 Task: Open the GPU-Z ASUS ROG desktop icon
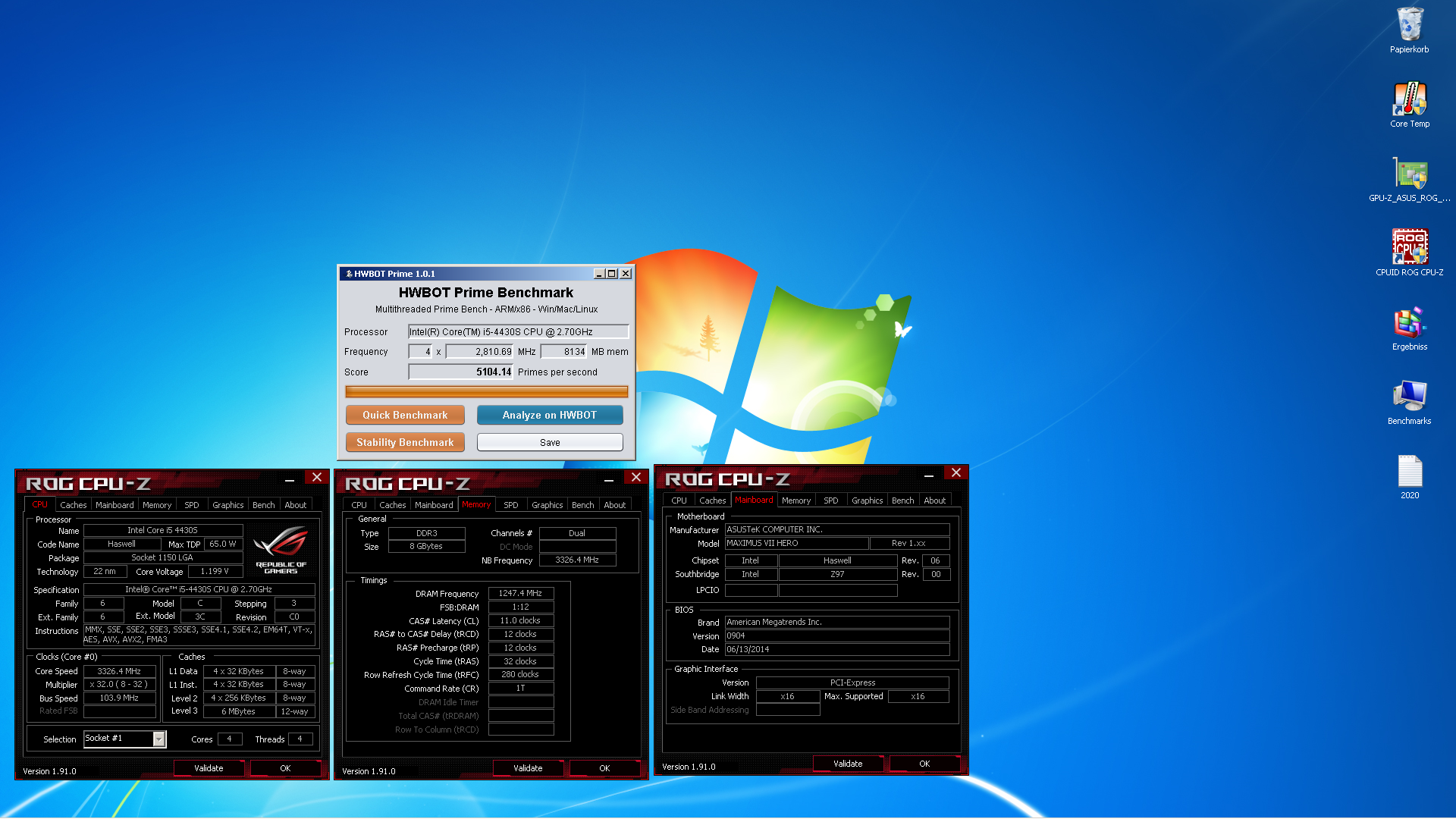click(x=1409, y=179)
